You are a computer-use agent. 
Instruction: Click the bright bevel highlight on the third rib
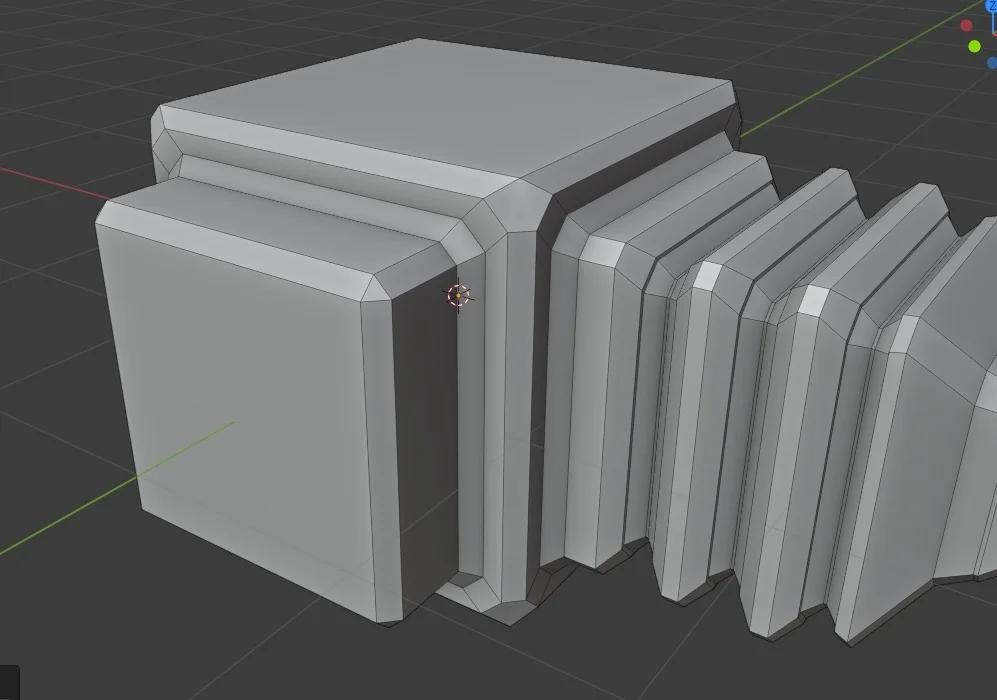click(813, 300)
